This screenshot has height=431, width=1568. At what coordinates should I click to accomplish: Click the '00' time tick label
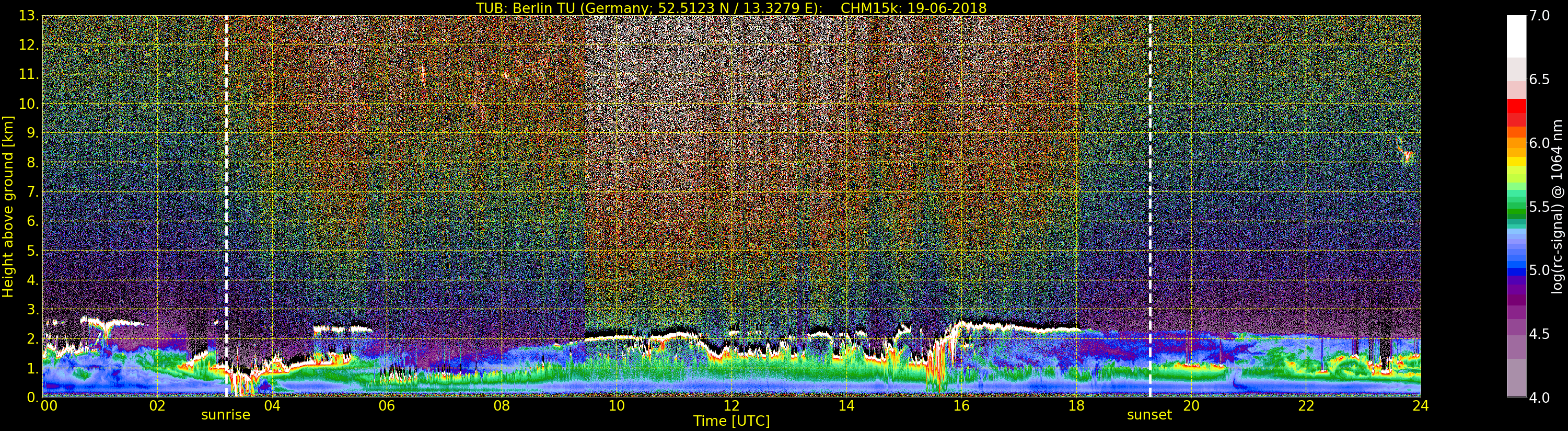pyautogui.click(x=49, y=405)
